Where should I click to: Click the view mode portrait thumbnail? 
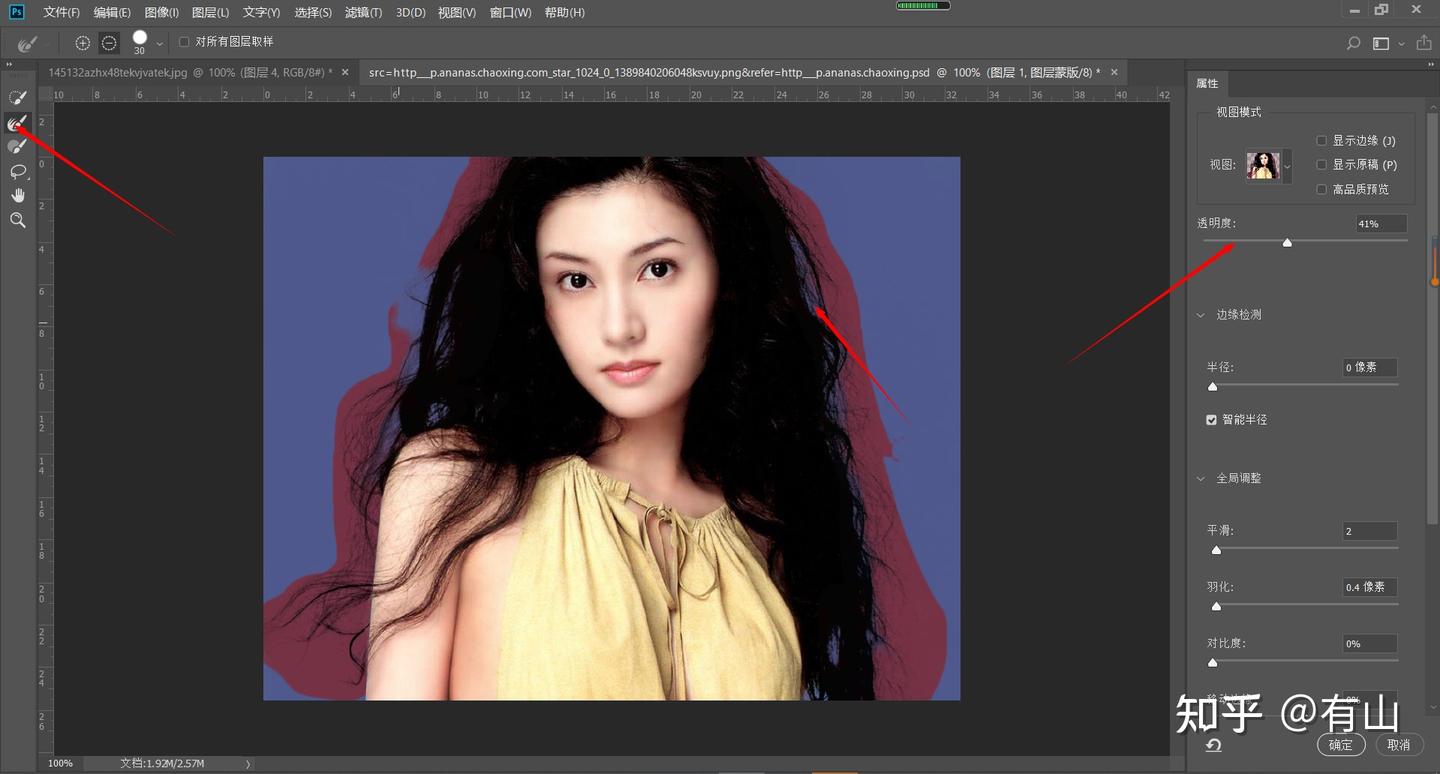click(1263, 166)
